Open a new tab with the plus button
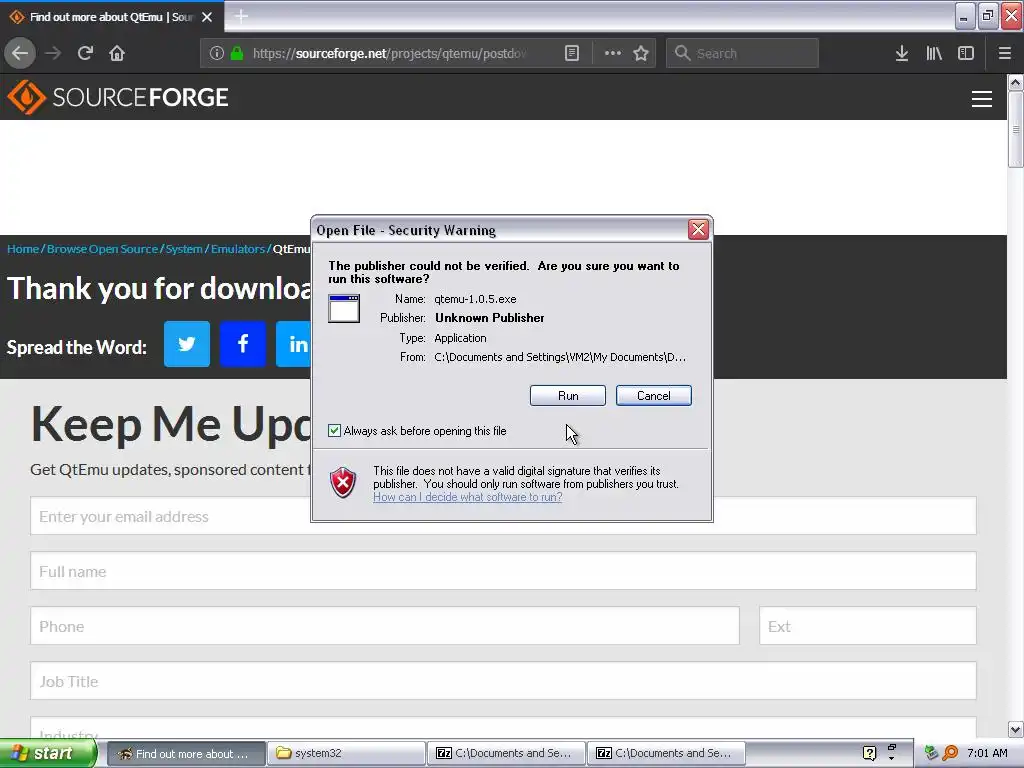 point(241,16)
